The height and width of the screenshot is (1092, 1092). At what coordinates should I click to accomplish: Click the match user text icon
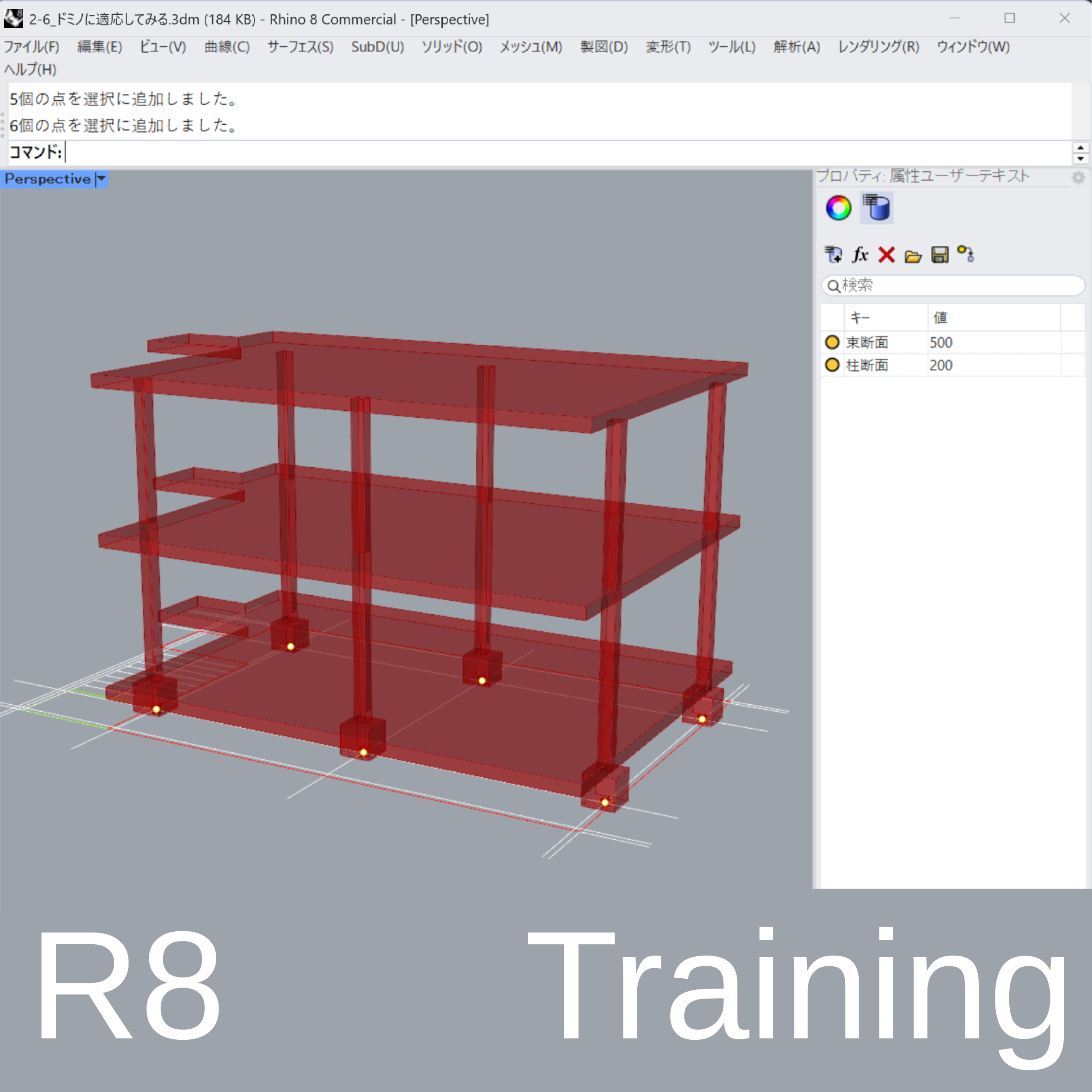click(x=965, y=254)
